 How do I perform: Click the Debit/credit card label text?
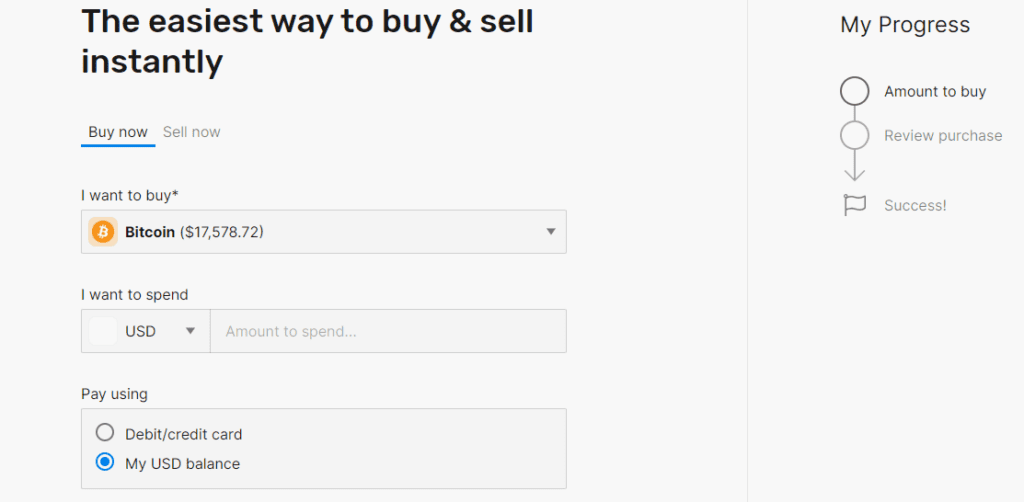pos(183,434)
